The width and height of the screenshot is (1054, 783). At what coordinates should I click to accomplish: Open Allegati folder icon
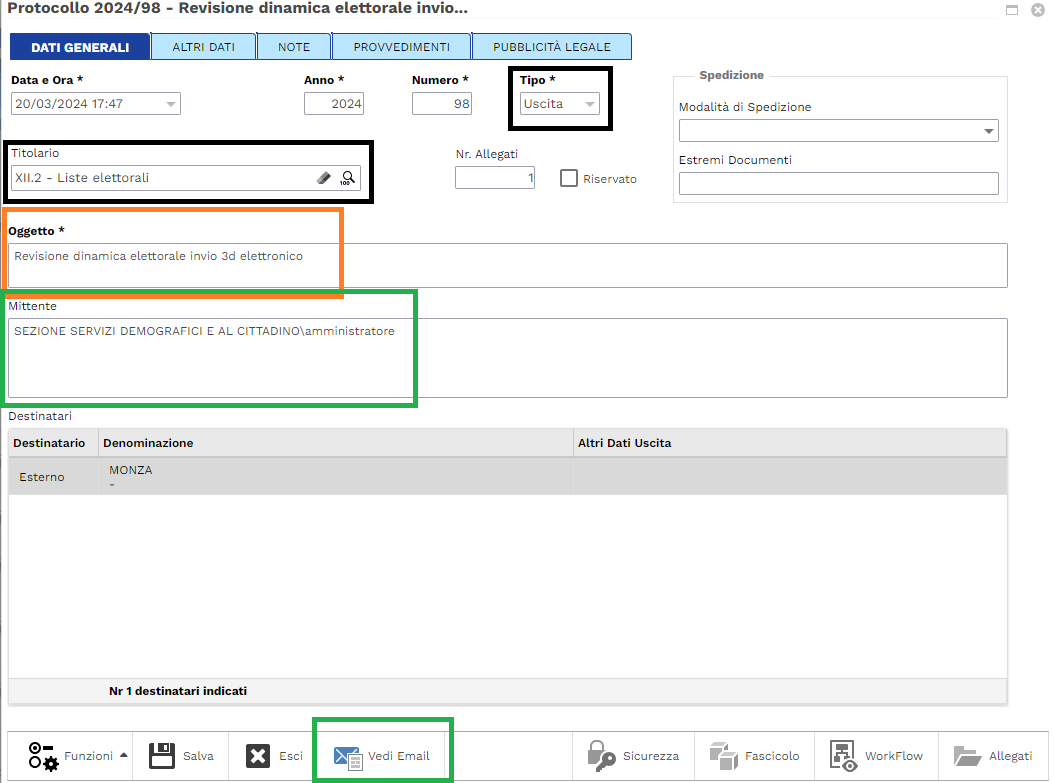point(967,756)
